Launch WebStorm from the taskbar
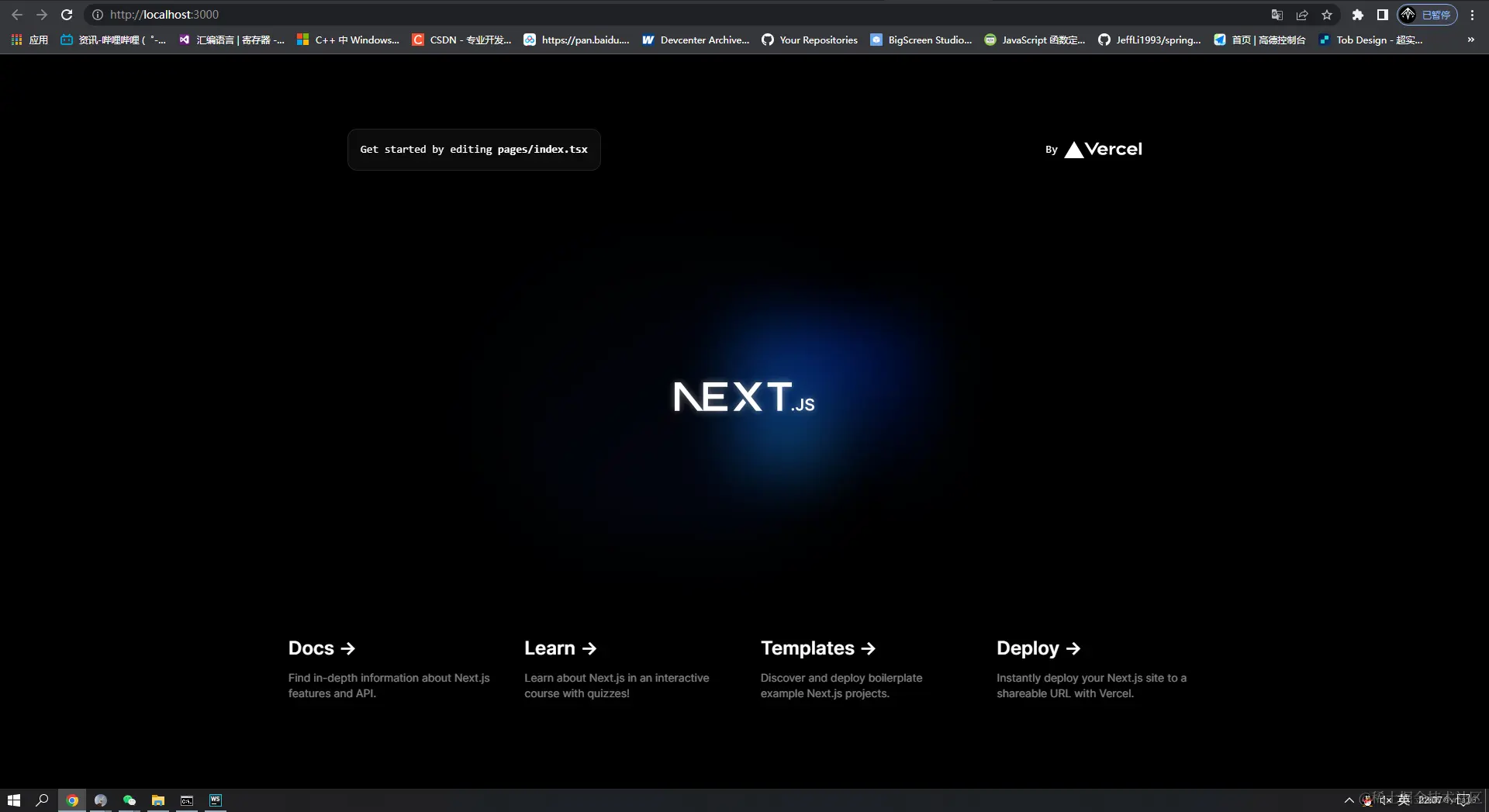 [x=215, y=800]
